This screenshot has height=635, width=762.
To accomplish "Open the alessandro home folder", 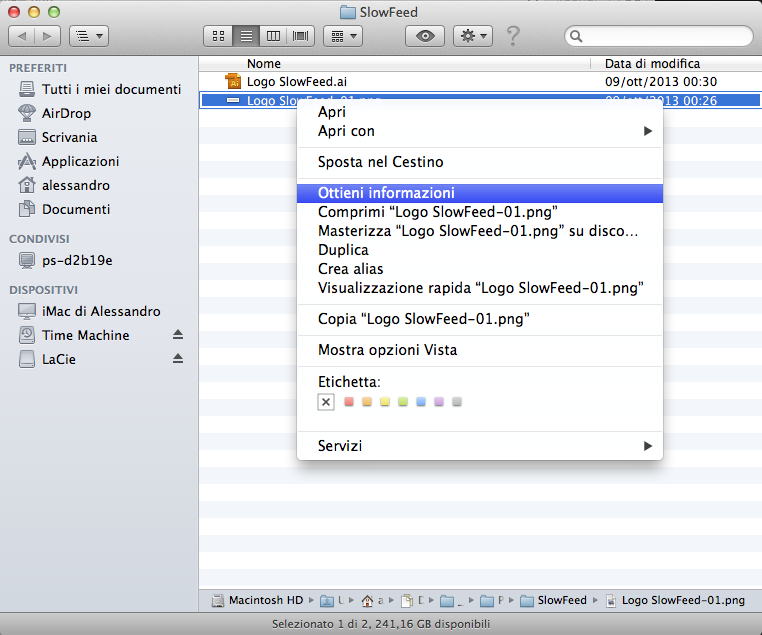I will coord(64,186).
